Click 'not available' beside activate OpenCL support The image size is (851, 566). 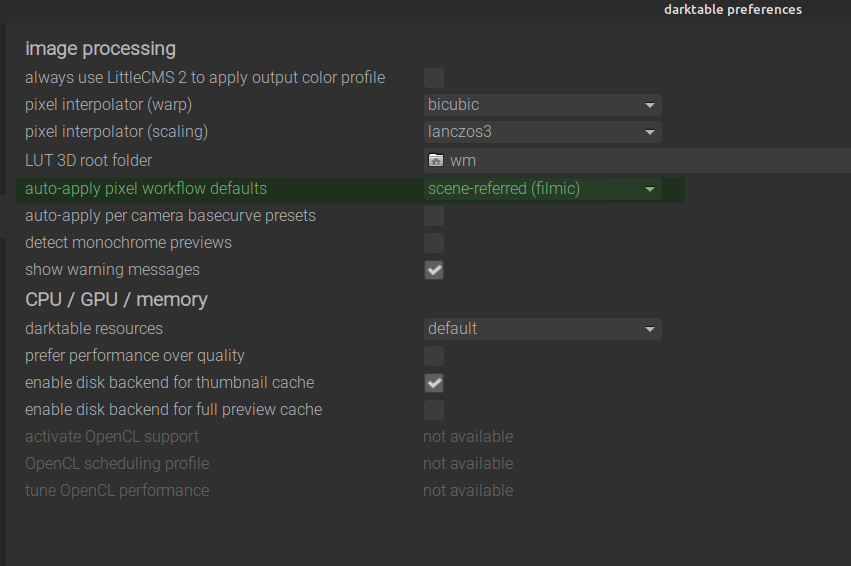tap(468, 437)
